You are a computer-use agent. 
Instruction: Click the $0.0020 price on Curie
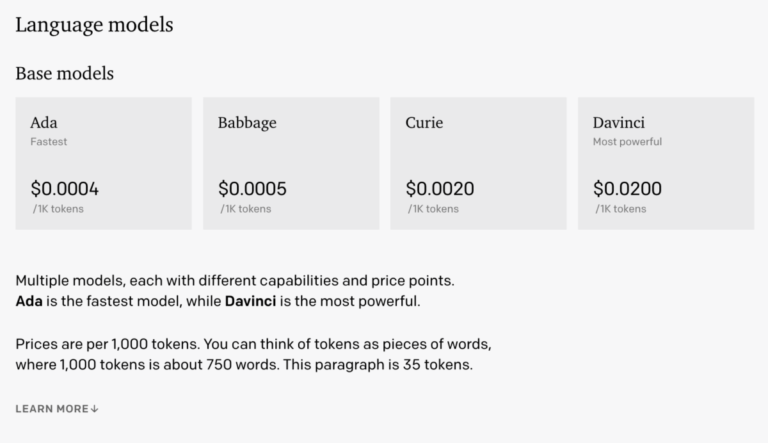coord(440,189)
